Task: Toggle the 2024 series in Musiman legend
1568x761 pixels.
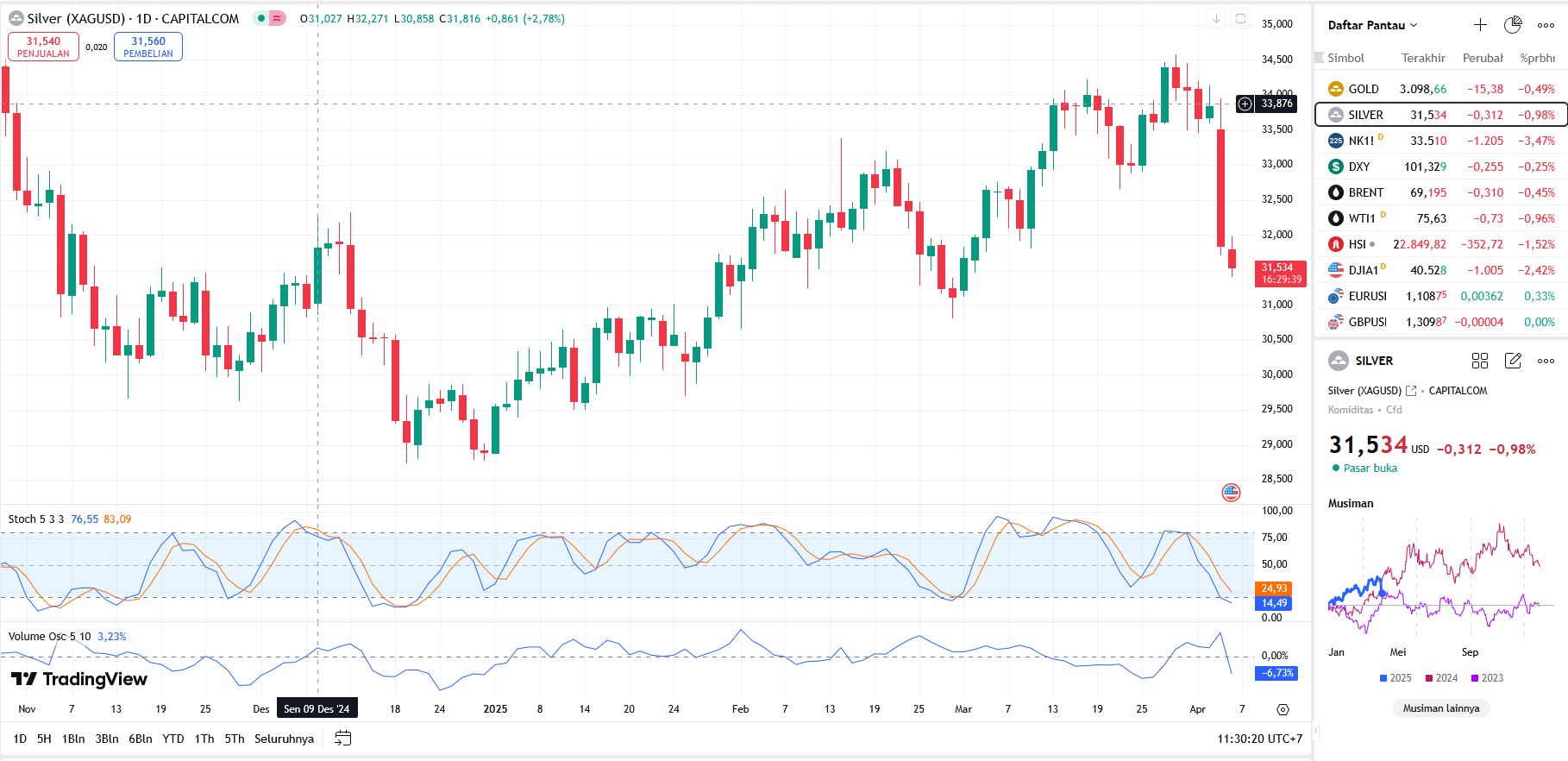Action: 1440,678
